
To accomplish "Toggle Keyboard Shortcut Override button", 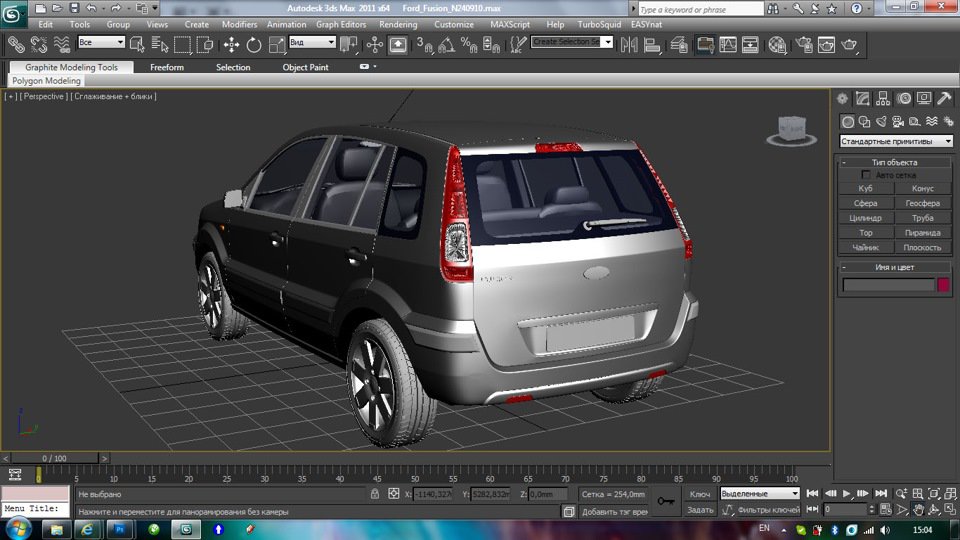I will pos(398,44).
